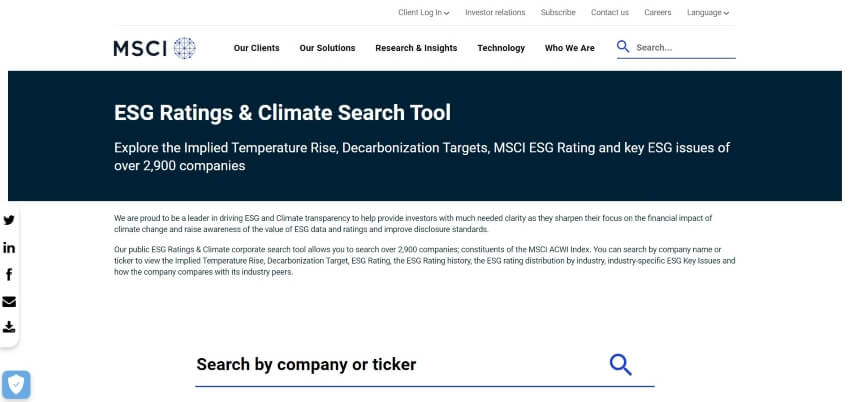Open the Who We Are menu
This screenshot has width=850, height=402.
point(570,48)
